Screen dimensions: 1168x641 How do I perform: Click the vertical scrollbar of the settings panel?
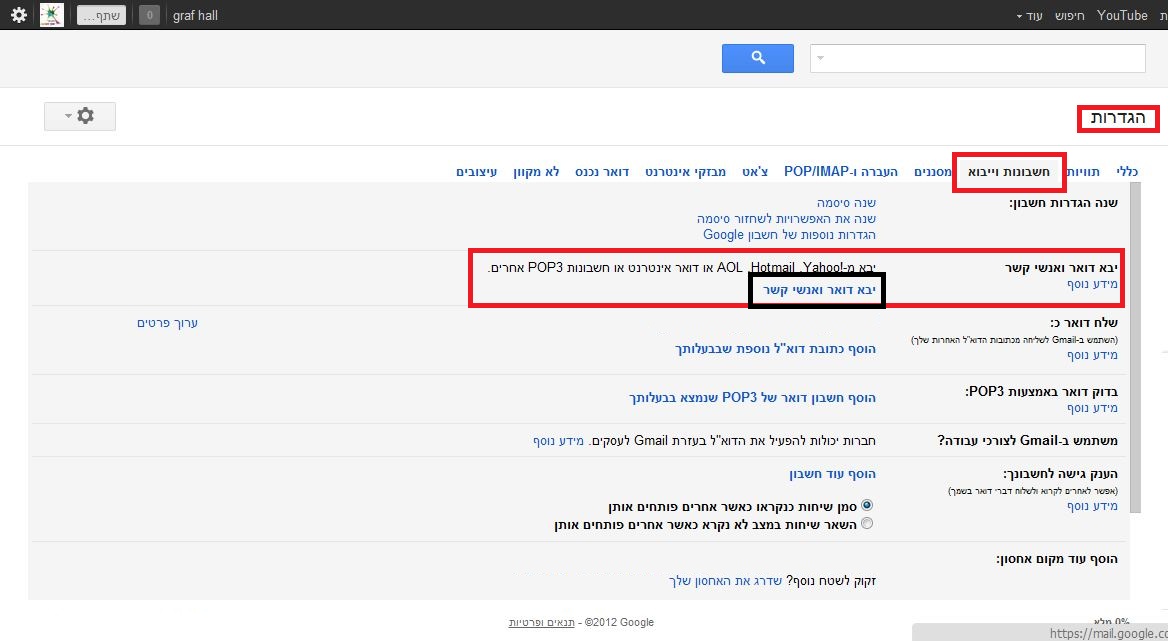pyautogui.click(x=1135, y=350)
